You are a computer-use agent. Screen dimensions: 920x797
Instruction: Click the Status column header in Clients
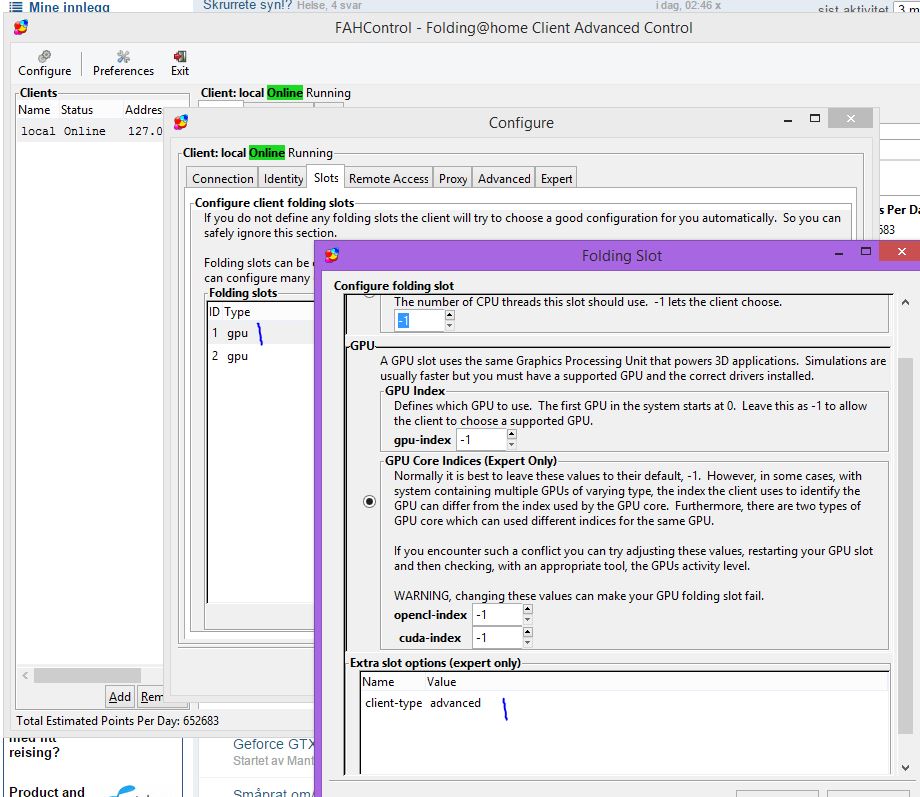pyautogui.click(x=77, y=110)
